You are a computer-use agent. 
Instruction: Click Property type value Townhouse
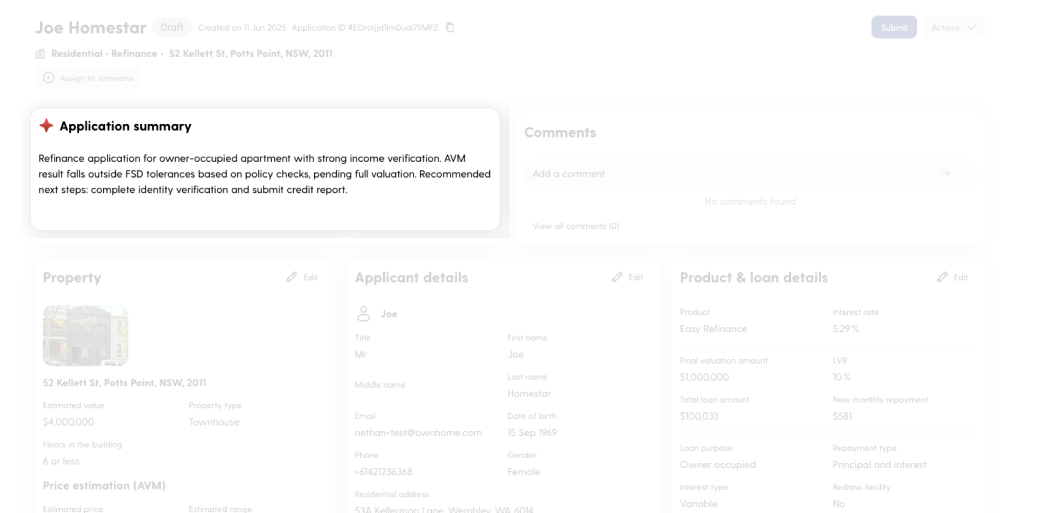pos(214,422)
